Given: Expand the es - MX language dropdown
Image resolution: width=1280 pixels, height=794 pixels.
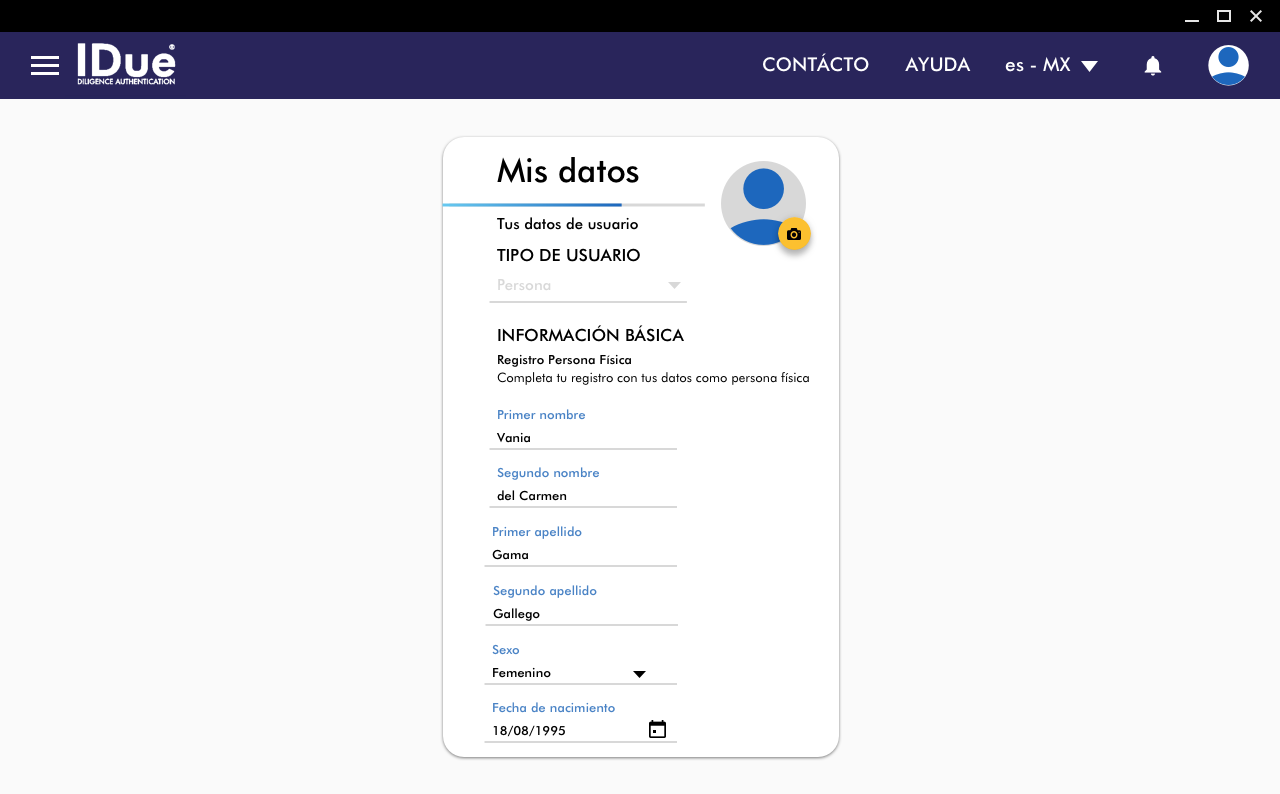Looking at the screenshot, I should coord(1051,65).
